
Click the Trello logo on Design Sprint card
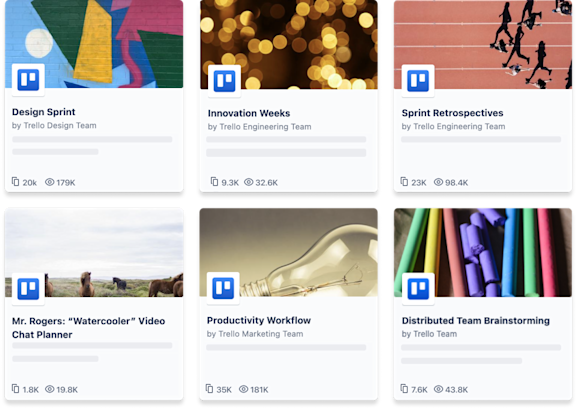28,80
